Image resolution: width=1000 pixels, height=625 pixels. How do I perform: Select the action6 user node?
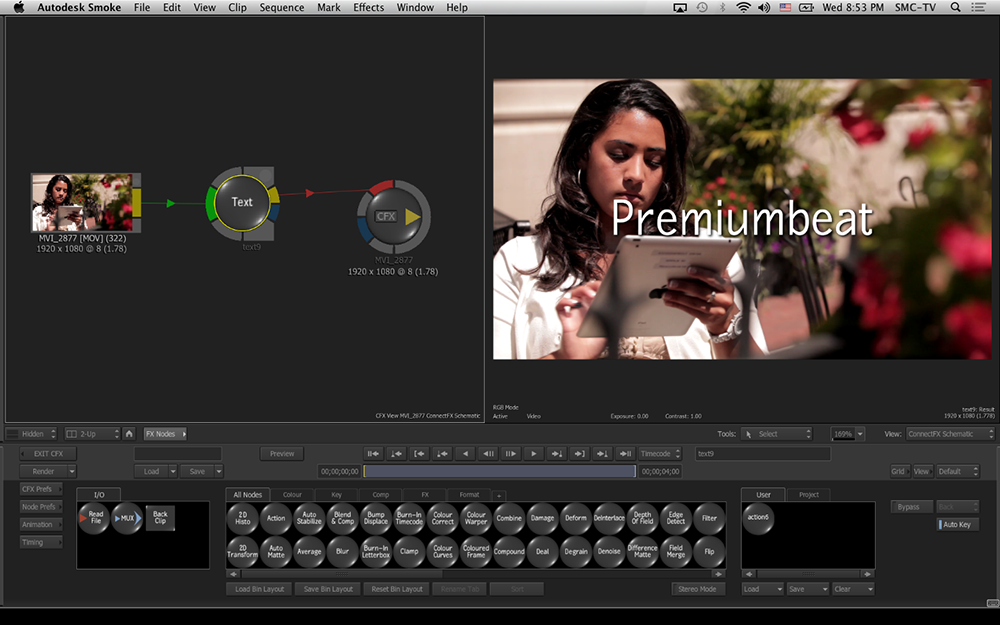tap(758, 518)
